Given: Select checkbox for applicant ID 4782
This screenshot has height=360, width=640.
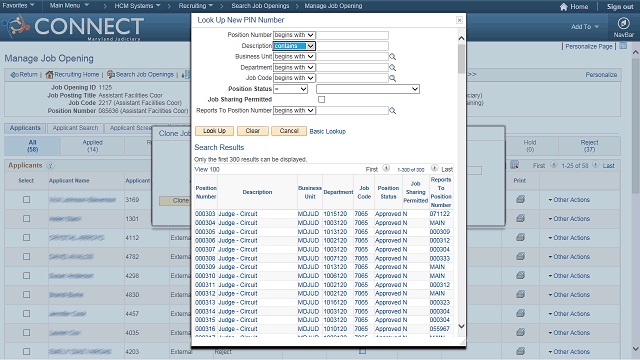Looking at the screenshot, I should pos(27,256).
